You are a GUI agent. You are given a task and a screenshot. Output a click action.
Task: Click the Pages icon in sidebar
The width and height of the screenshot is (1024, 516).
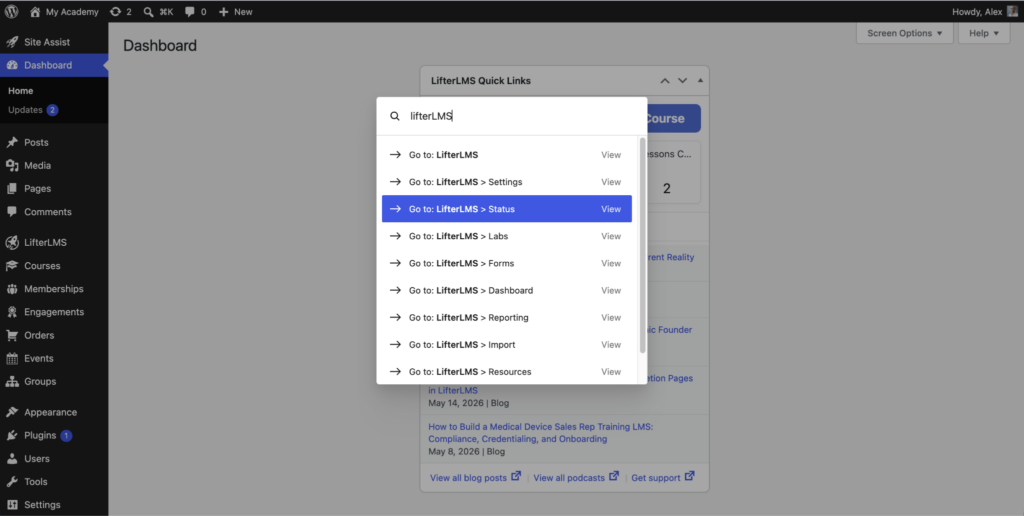pos(12,189)
